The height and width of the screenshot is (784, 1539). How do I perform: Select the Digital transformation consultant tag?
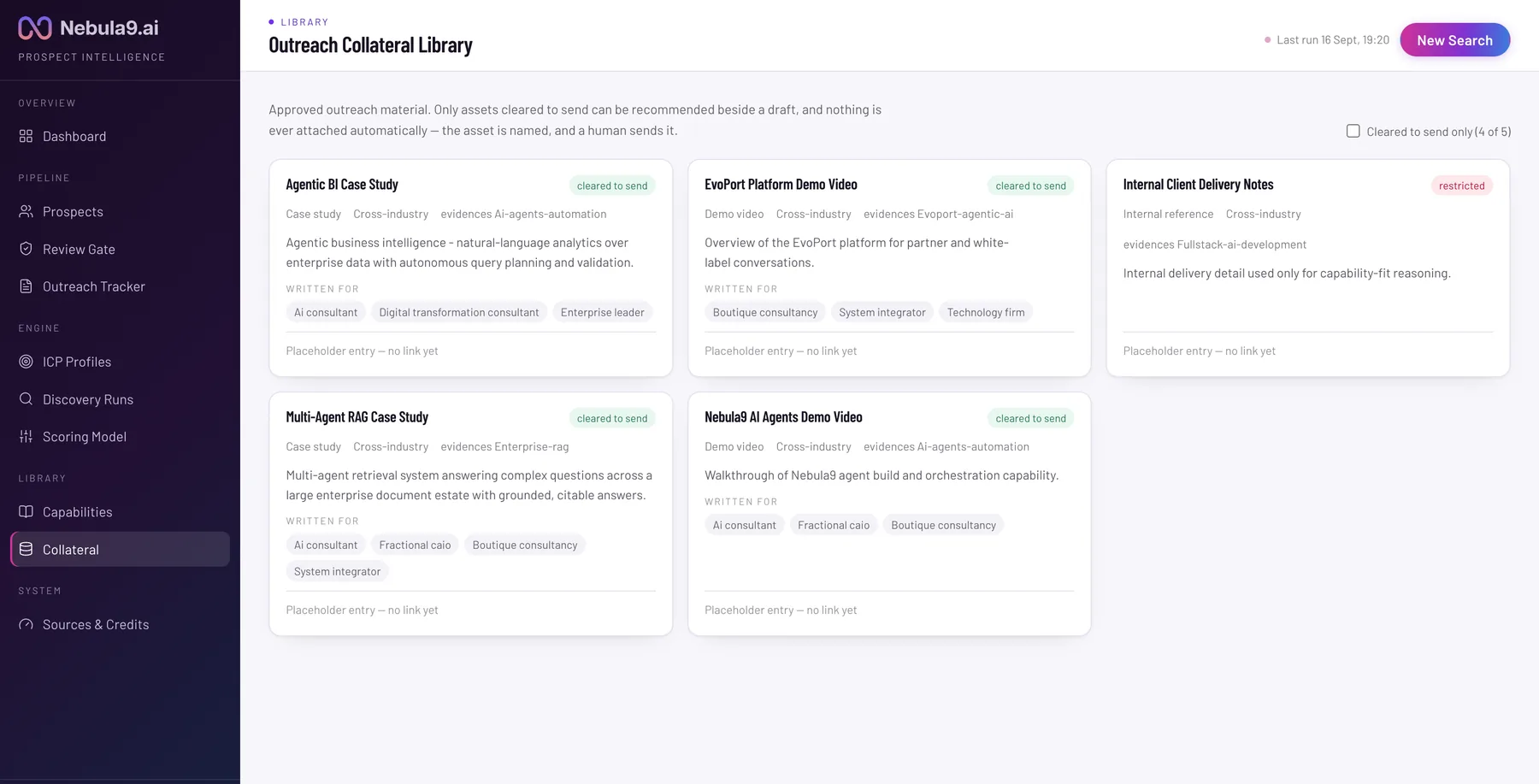[x=459, y=312]
